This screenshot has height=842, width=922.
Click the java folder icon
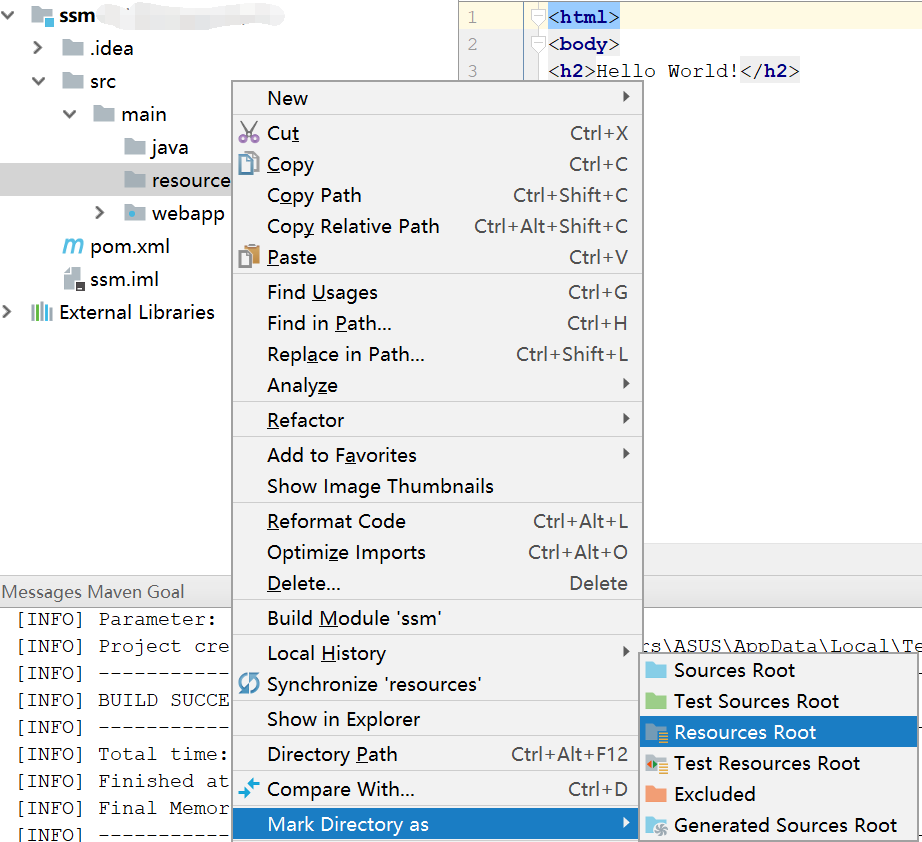(135, 146)
